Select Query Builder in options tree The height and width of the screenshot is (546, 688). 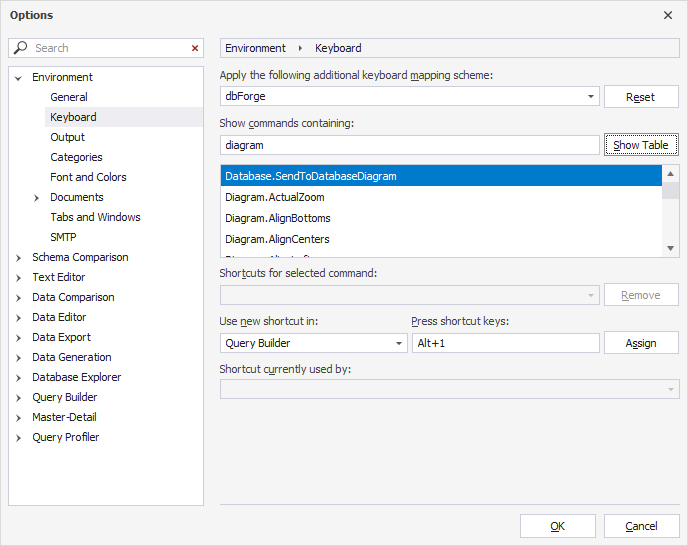click(x=64, y=397)
